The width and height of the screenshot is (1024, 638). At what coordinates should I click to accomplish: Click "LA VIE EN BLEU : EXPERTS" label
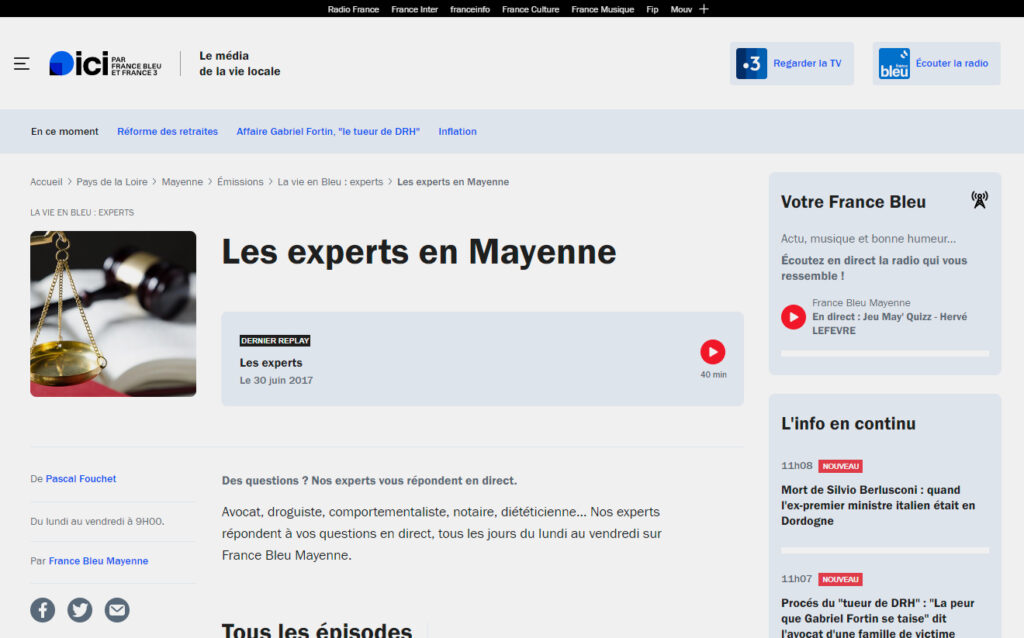[x=82, y=212]
